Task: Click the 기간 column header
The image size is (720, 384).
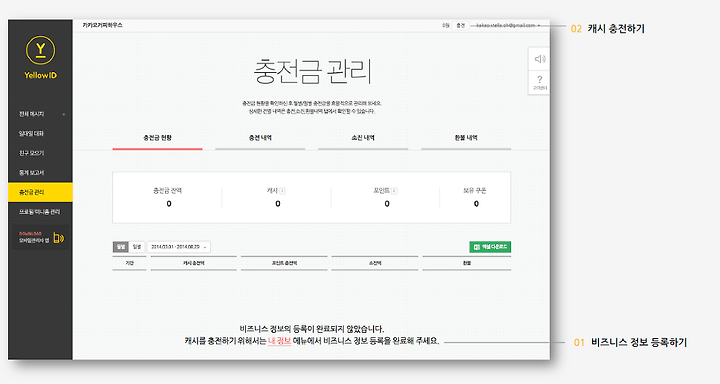Action: pyautogui.click(x=129, y=263)
